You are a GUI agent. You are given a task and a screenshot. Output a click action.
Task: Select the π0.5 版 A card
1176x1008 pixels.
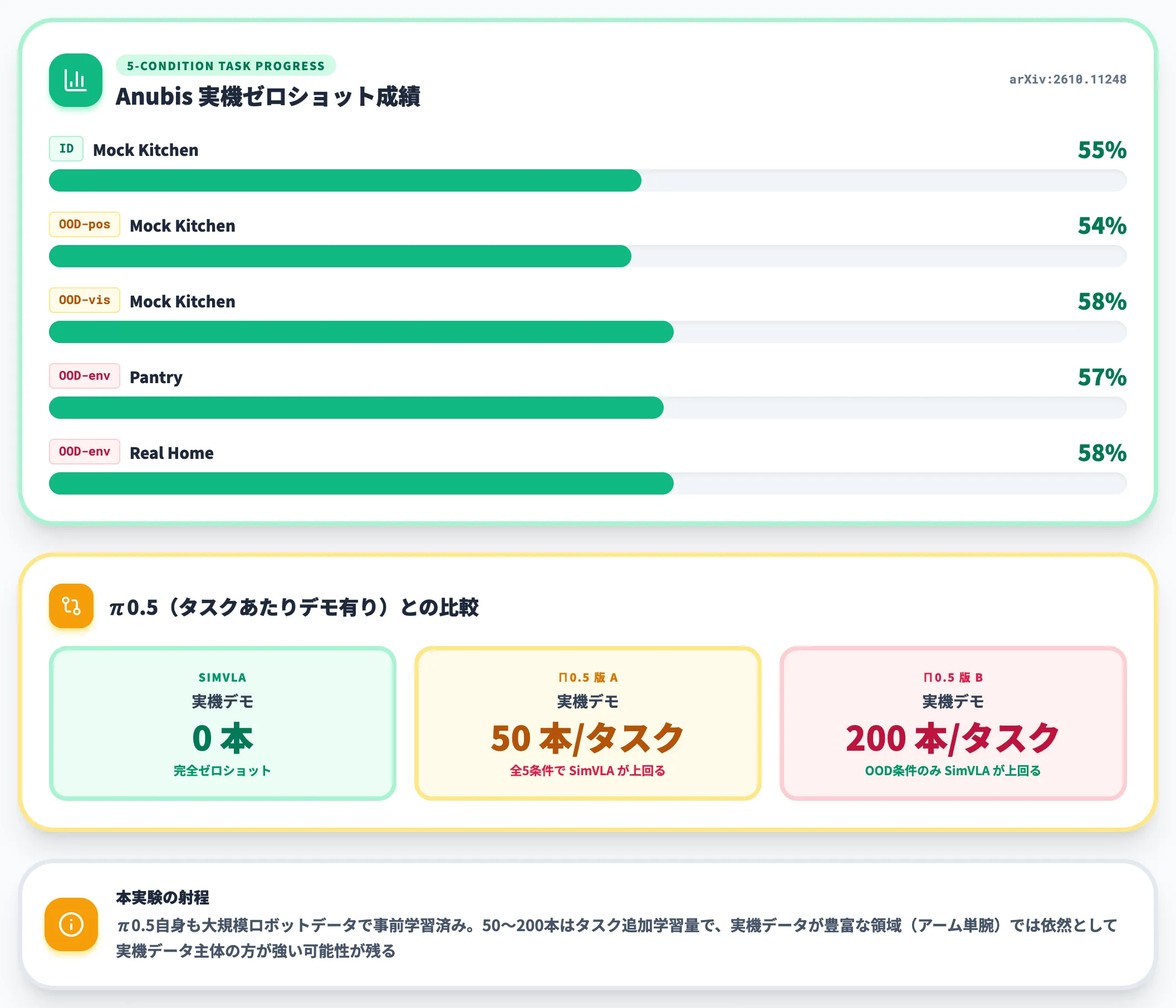point(587,723)
